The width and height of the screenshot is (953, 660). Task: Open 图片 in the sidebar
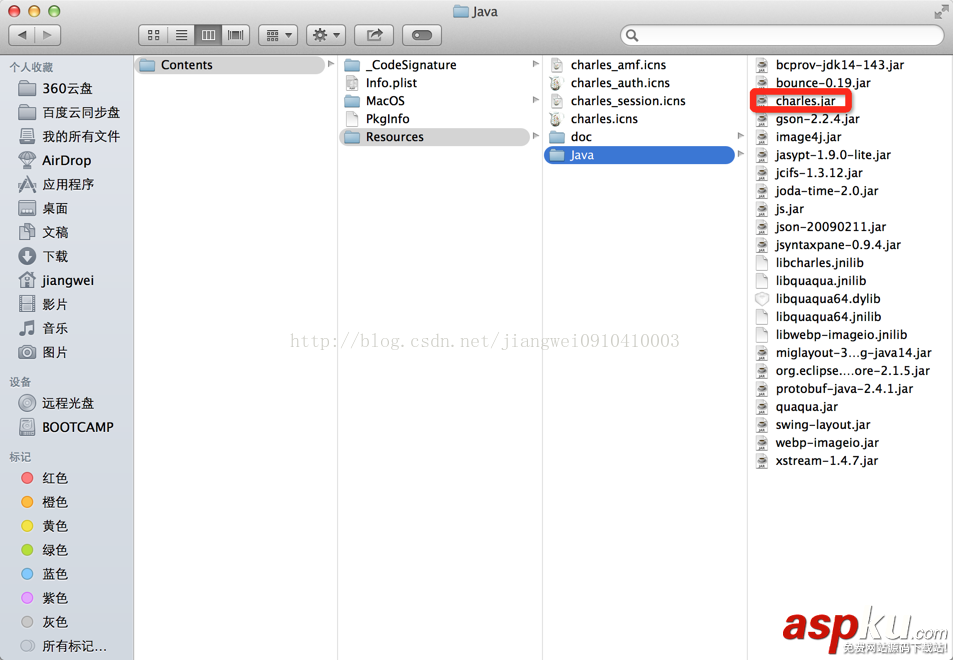coord(67,352)
